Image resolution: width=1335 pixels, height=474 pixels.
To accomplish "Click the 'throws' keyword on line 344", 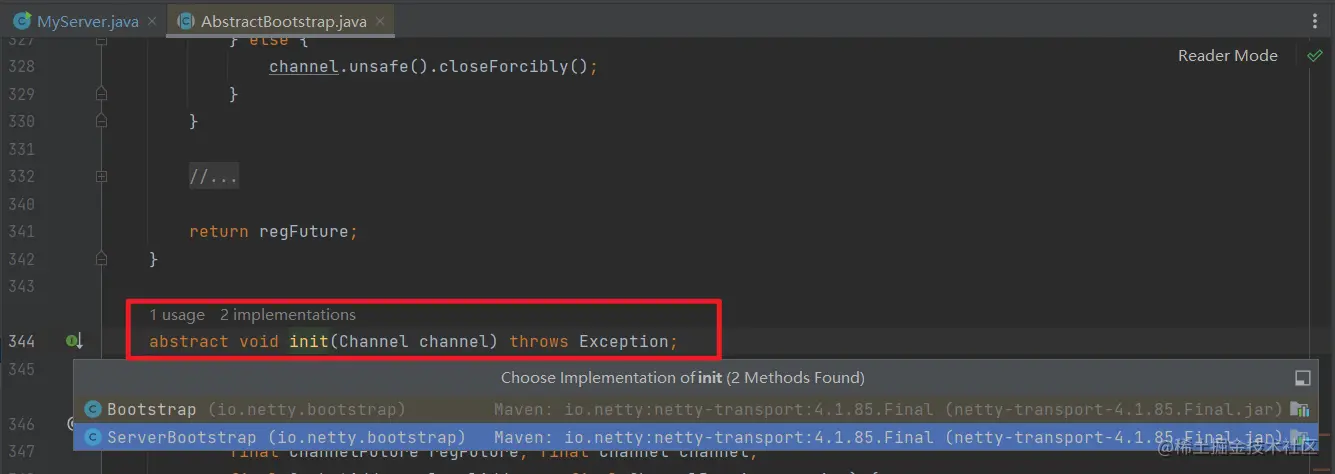I will [539, 342].
